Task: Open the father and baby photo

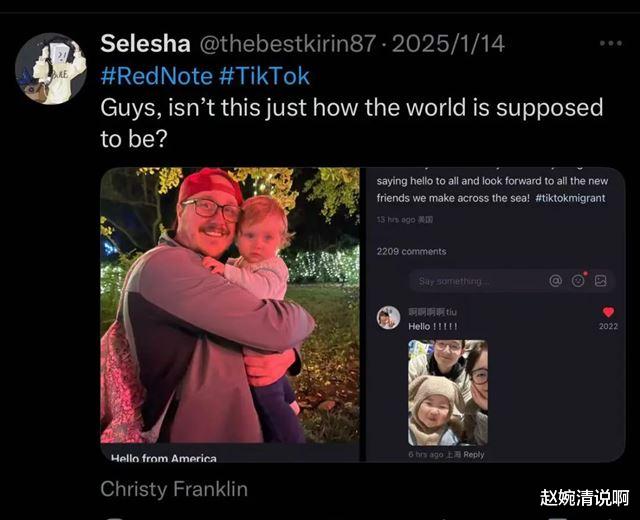Action: [229, 305]
